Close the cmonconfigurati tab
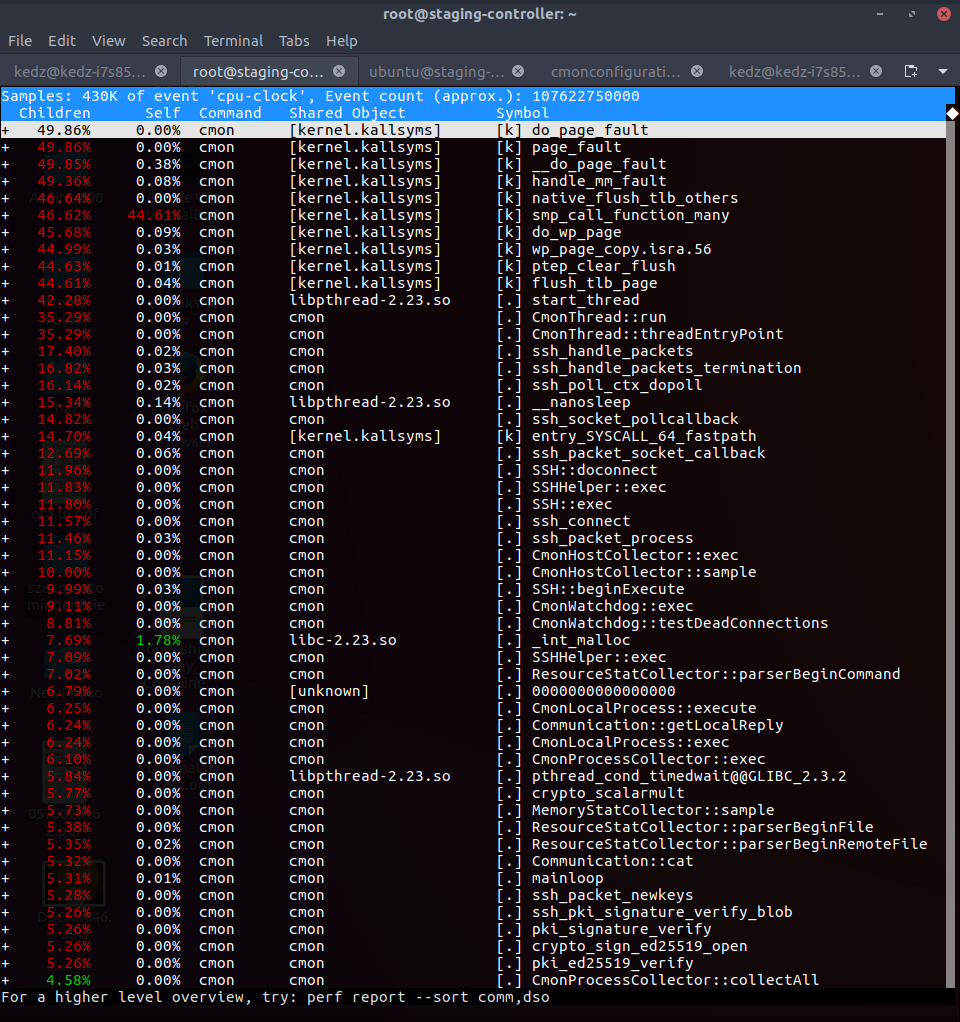 (697, 71)
